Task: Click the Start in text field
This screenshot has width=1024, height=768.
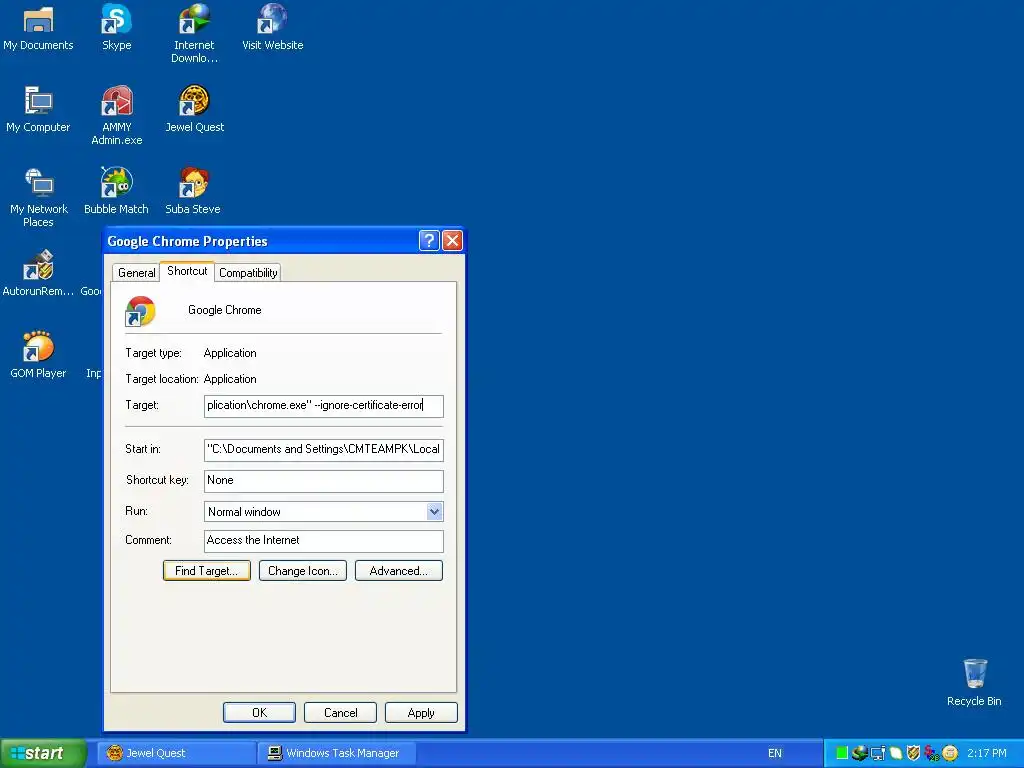Action: point(323,449)
